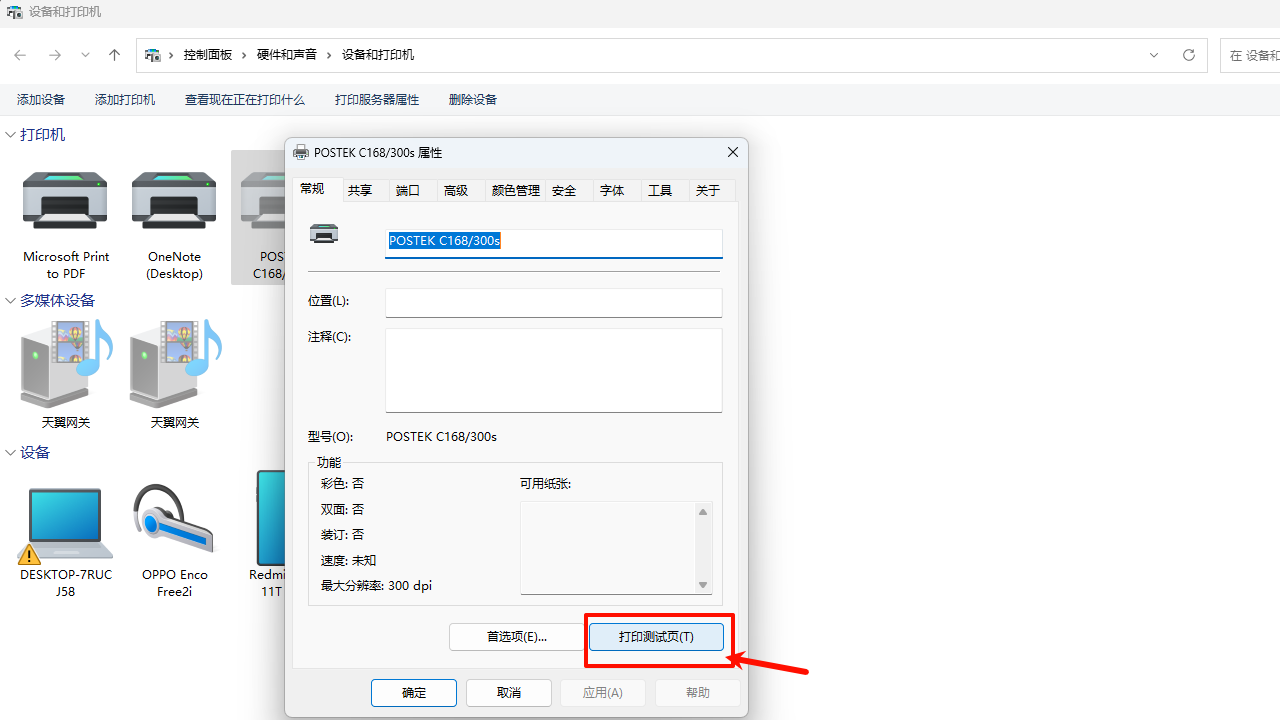
Task: Select the first 天翼网关 media device icon
Action: point(66,364)
